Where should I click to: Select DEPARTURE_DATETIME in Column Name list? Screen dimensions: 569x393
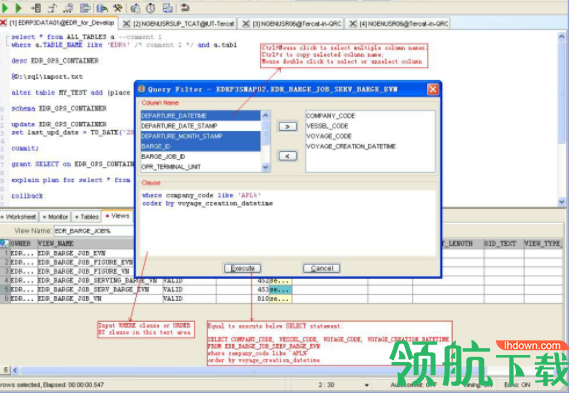[200, 115]
